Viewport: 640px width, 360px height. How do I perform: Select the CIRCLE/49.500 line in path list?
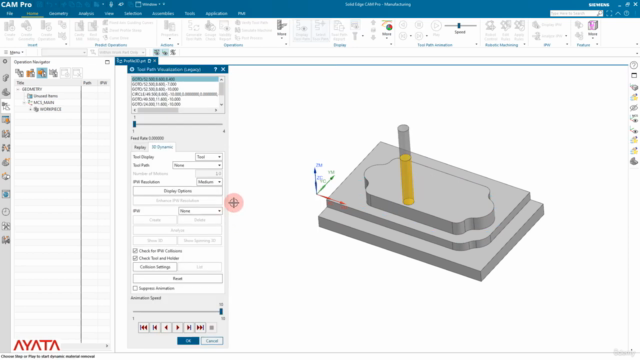click(175, 94)
